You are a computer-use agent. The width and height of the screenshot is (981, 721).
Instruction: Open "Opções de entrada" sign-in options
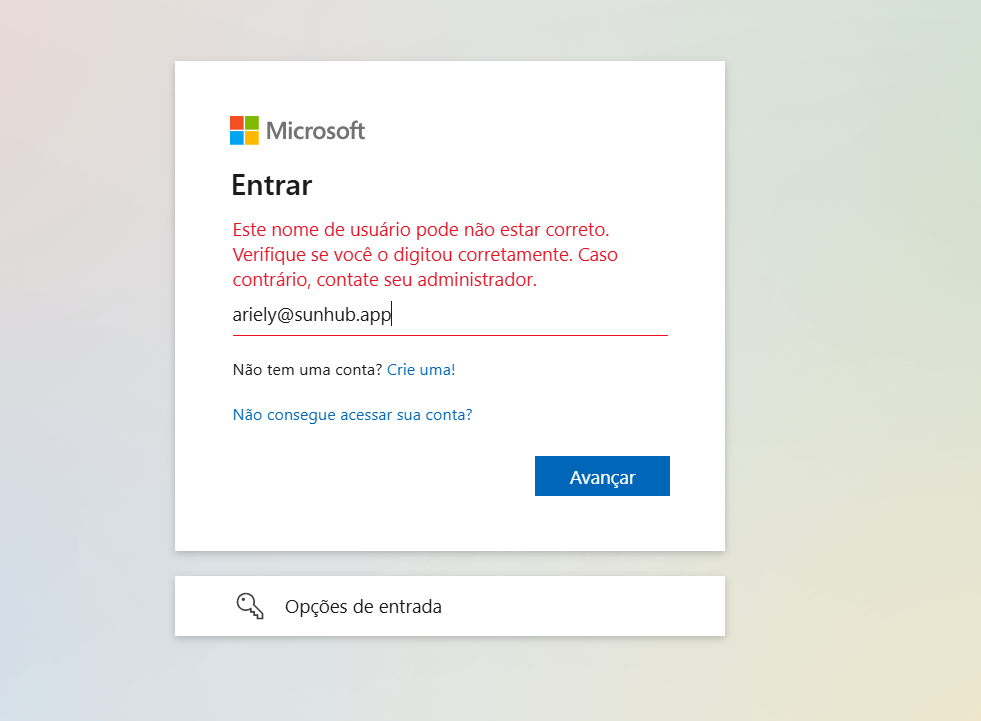click(363, 606)
